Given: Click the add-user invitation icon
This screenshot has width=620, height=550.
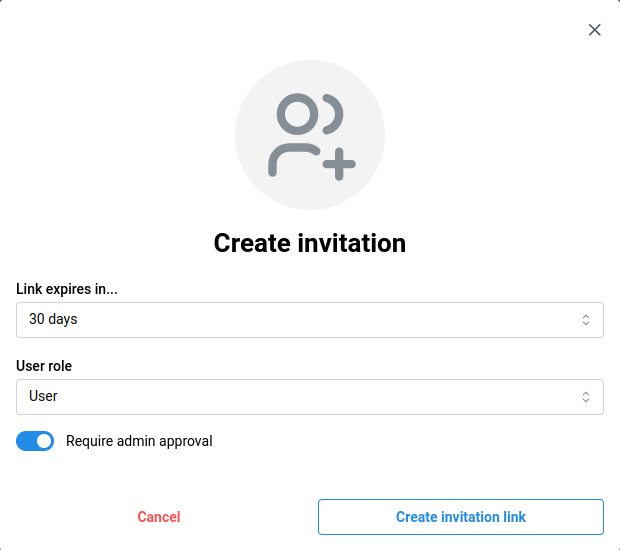Looking at the screenshot, I should [310, 136].
